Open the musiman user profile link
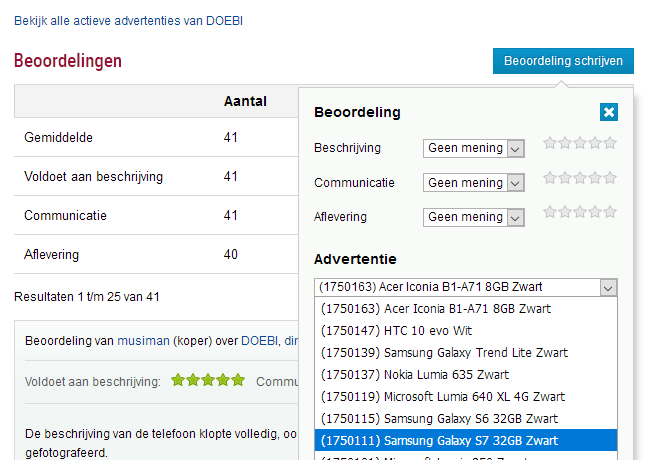 tap(143, 341)
